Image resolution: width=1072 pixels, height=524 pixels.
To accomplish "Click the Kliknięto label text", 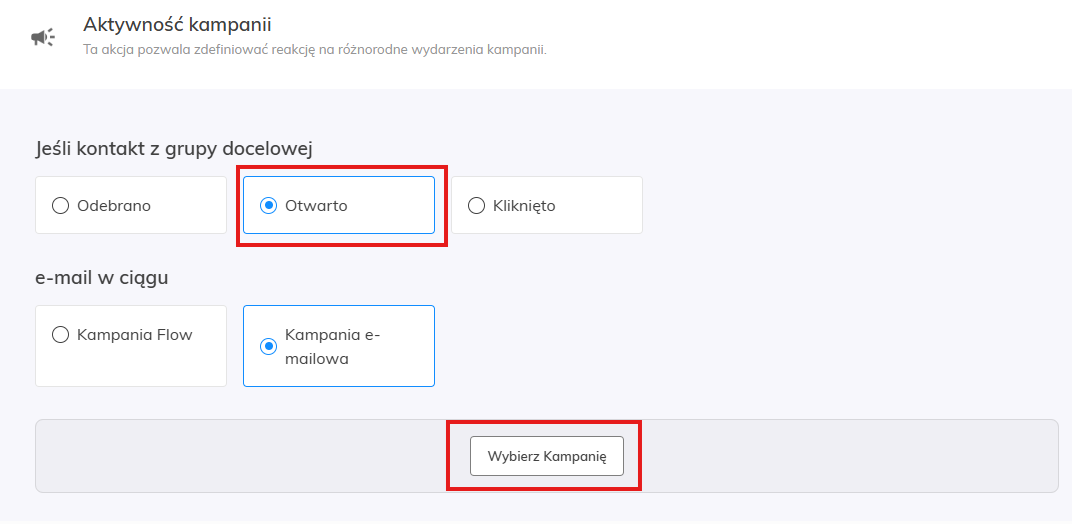I will pyautogui.click(x=524, y=206).
